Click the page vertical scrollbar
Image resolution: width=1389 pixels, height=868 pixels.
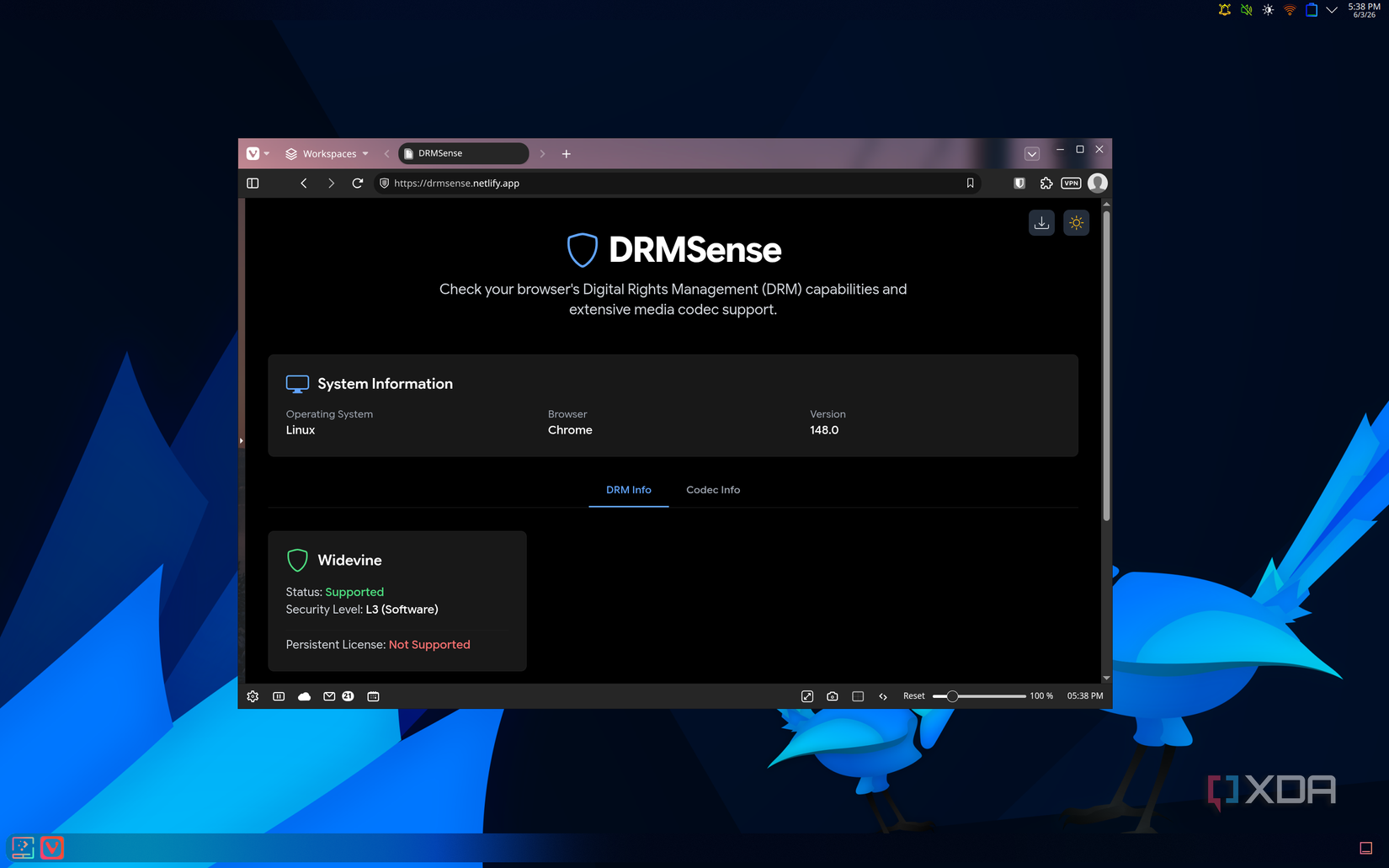[x=1106, y=365]
